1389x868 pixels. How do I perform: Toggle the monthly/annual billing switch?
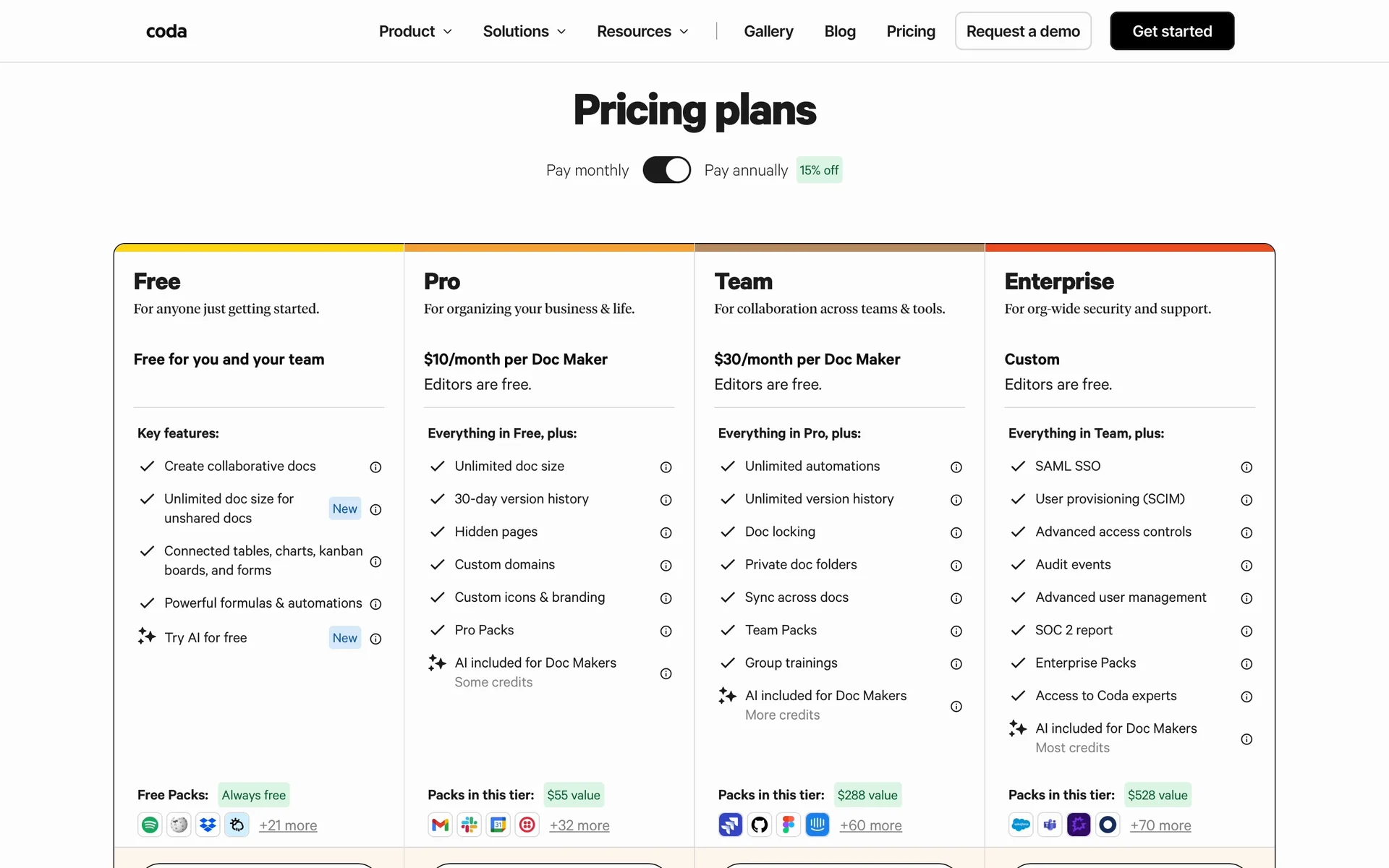(666, 170)
